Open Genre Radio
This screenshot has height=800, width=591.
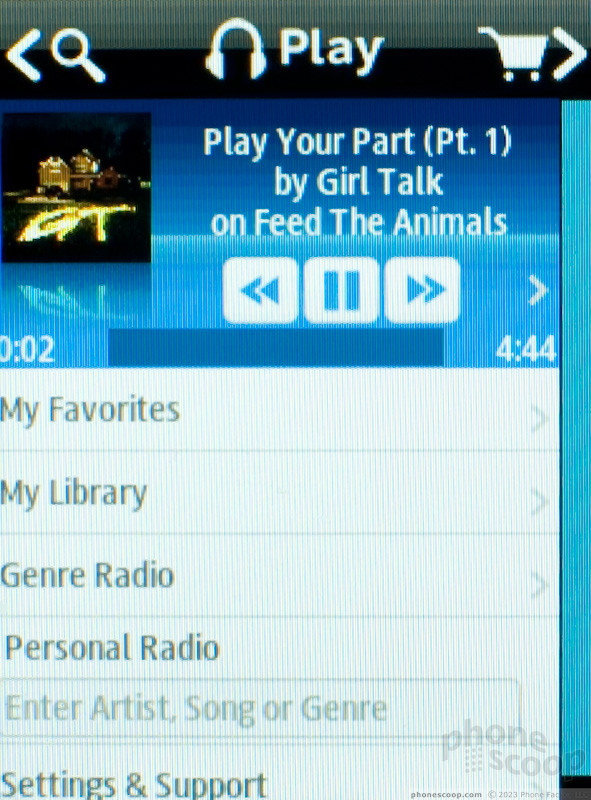(280, 576)
